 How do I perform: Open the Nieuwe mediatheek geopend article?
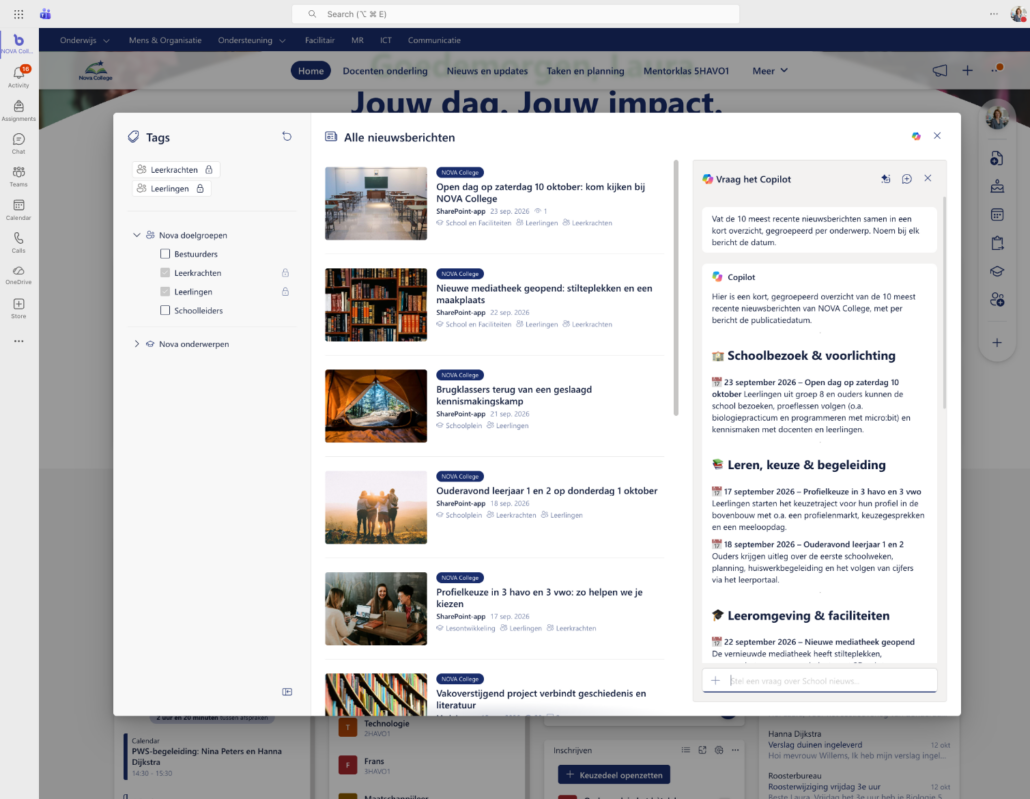[x=544, y=294]
